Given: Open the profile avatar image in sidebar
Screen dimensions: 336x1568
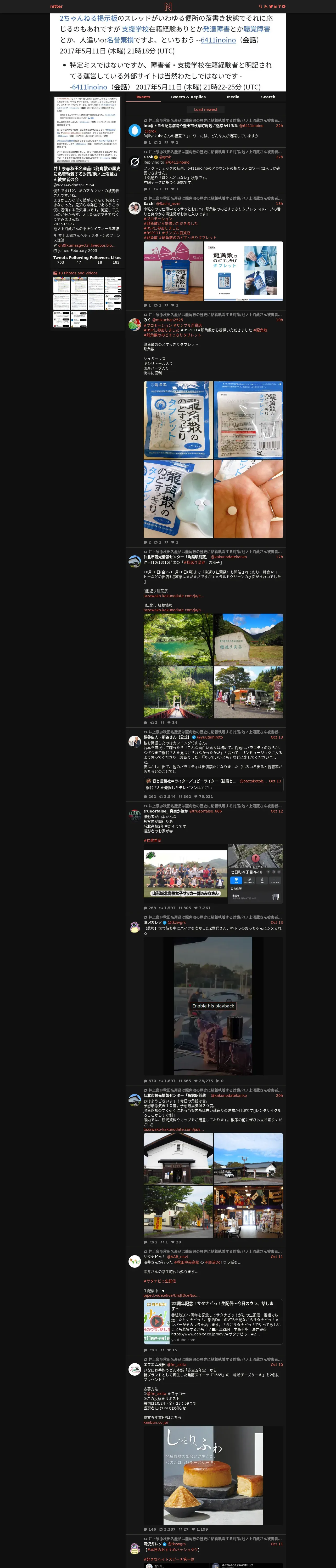Looking at the screenshot, I should 87,129.
